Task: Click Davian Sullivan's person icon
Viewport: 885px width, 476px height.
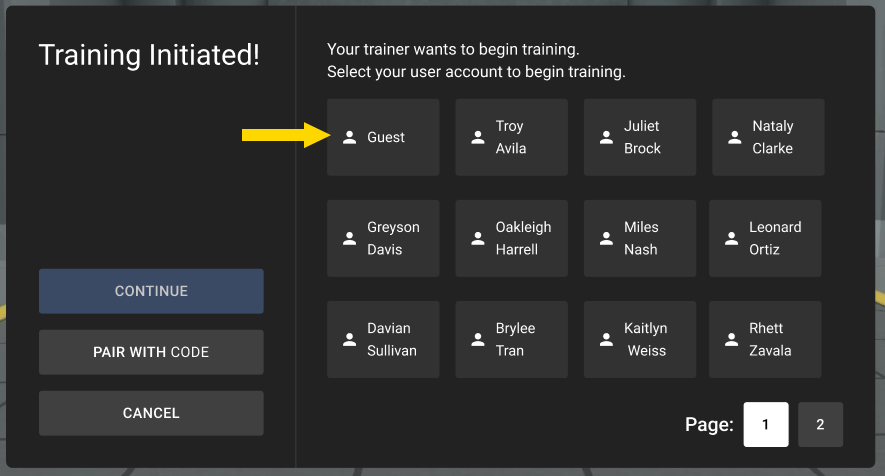Action: [x=349, y=339]
